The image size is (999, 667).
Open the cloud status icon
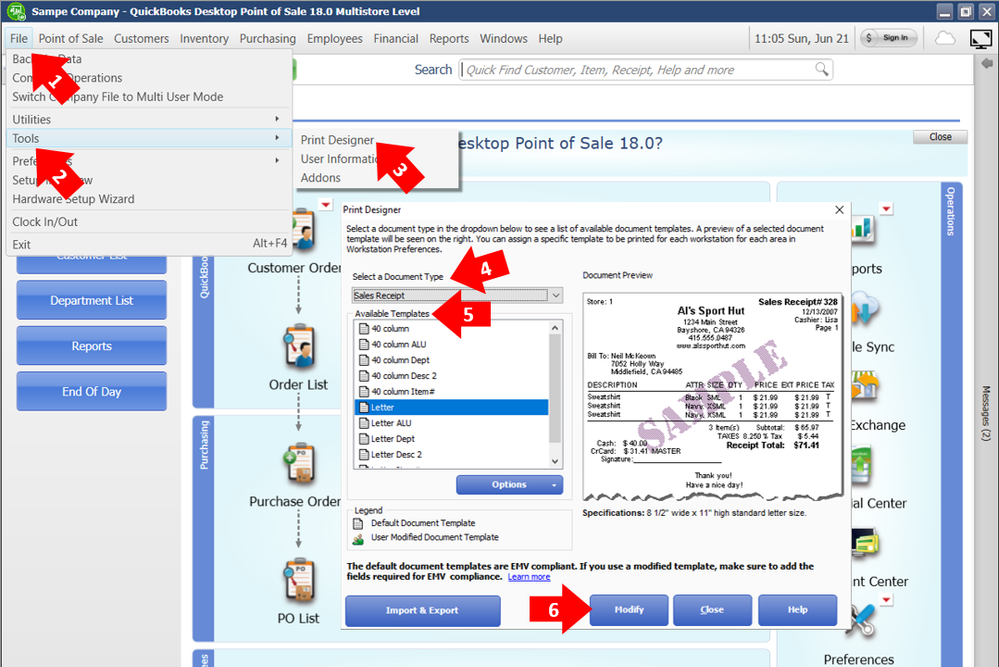pos(945,38)
